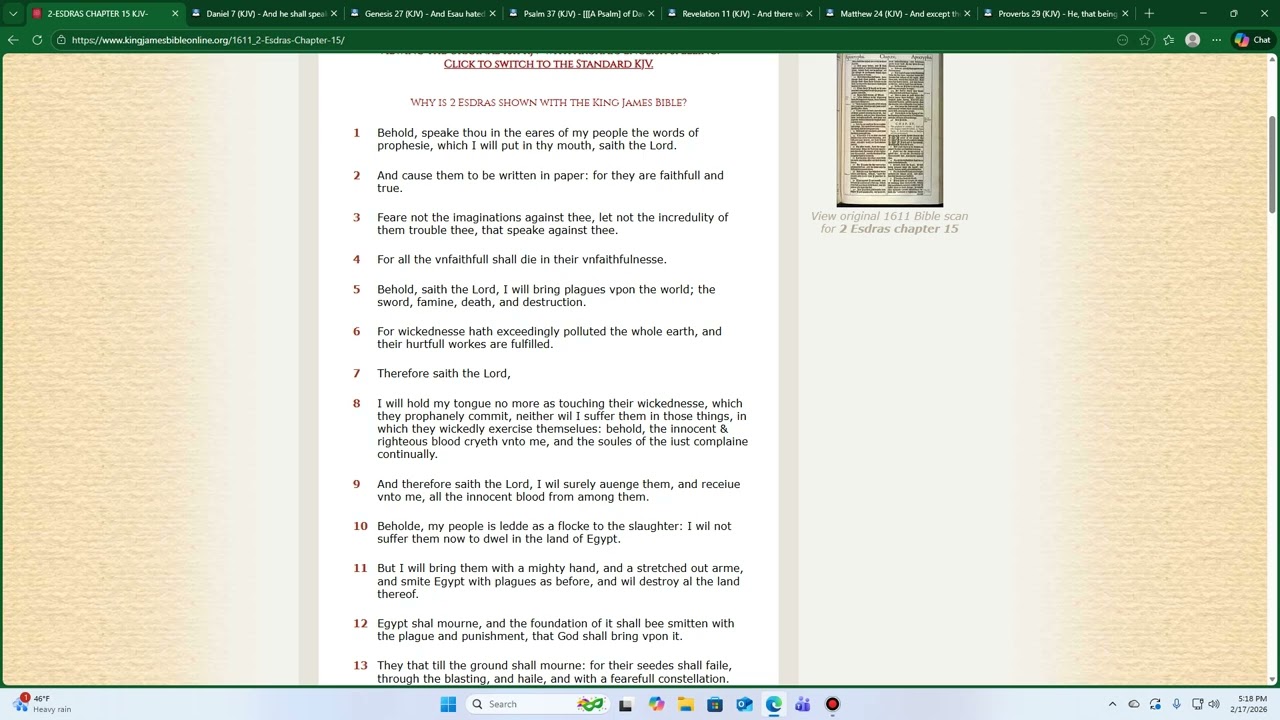Close the Genesis 27 tab
The image size is (1280, 720).
(492, 14)
